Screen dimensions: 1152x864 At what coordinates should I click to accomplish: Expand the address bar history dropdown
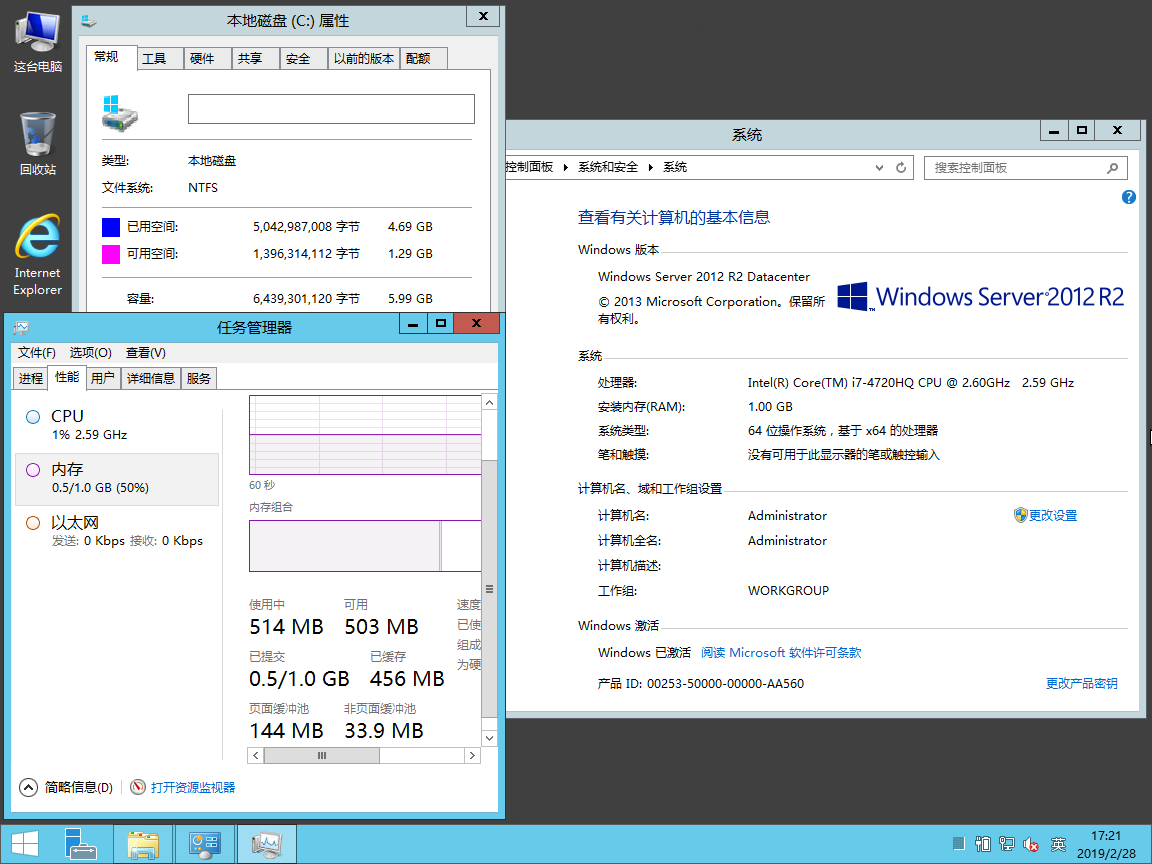(x=879, y=168)
